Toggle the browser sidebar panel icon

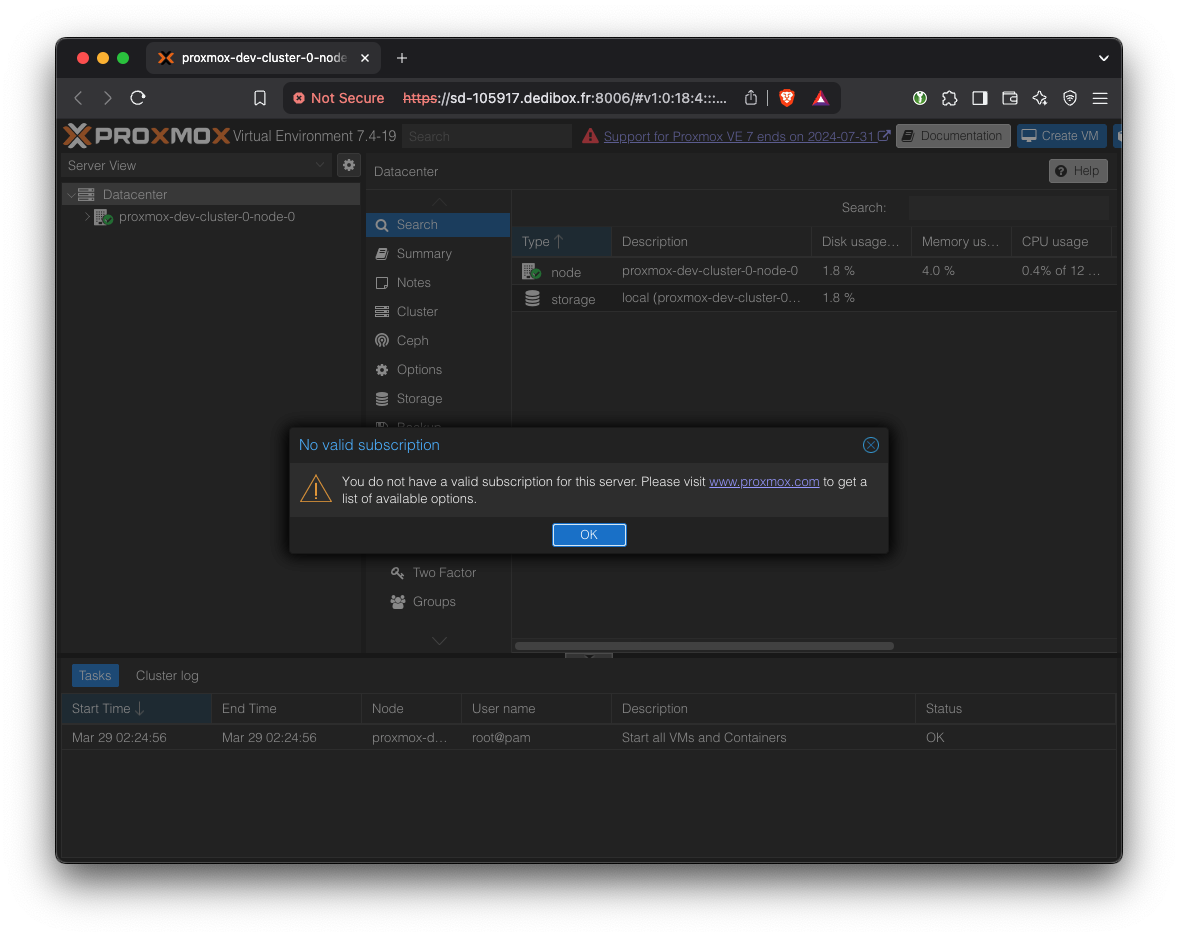(980, 98)
